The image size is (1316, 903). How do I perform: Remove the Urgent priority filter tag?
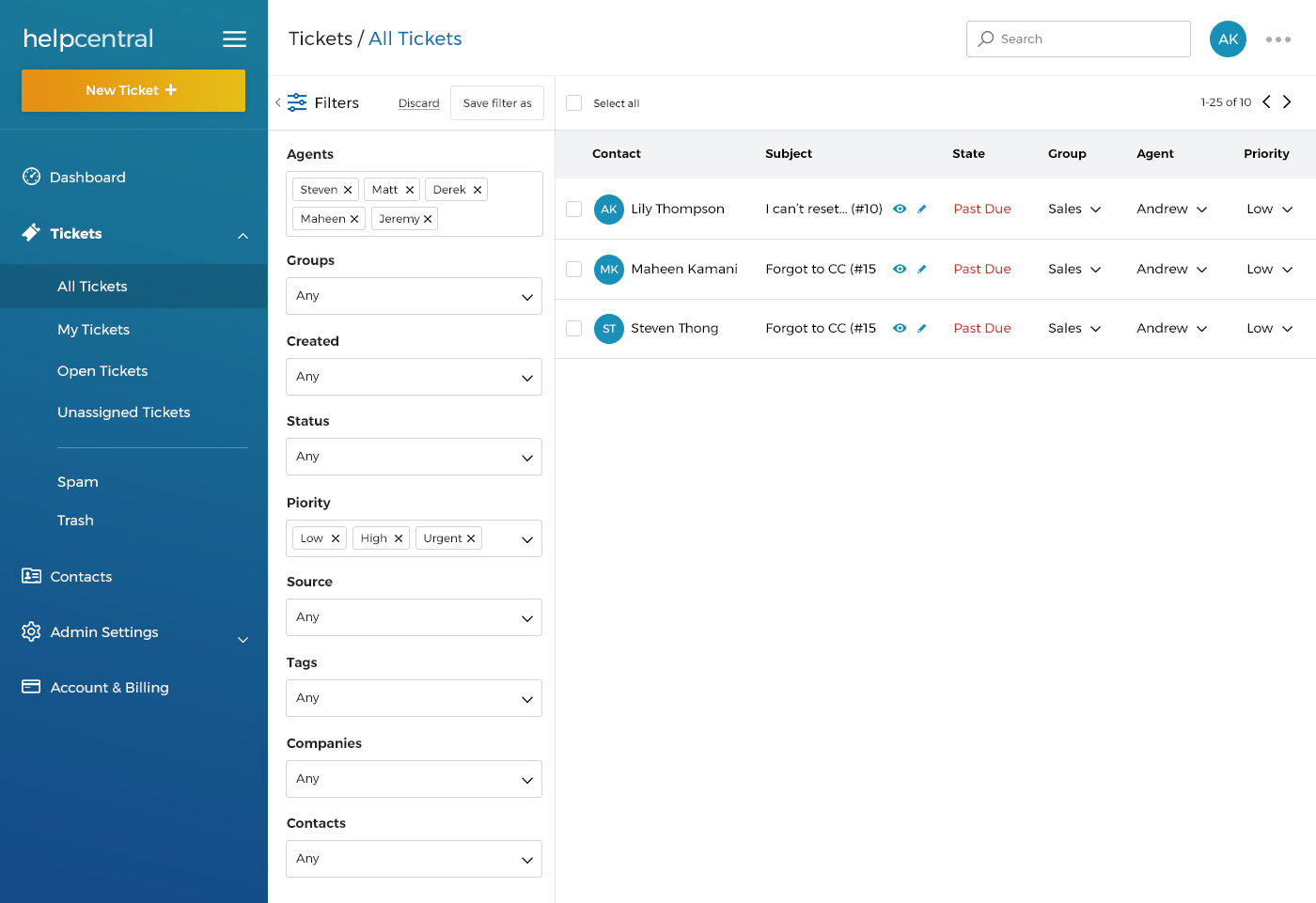pos(471,538)
